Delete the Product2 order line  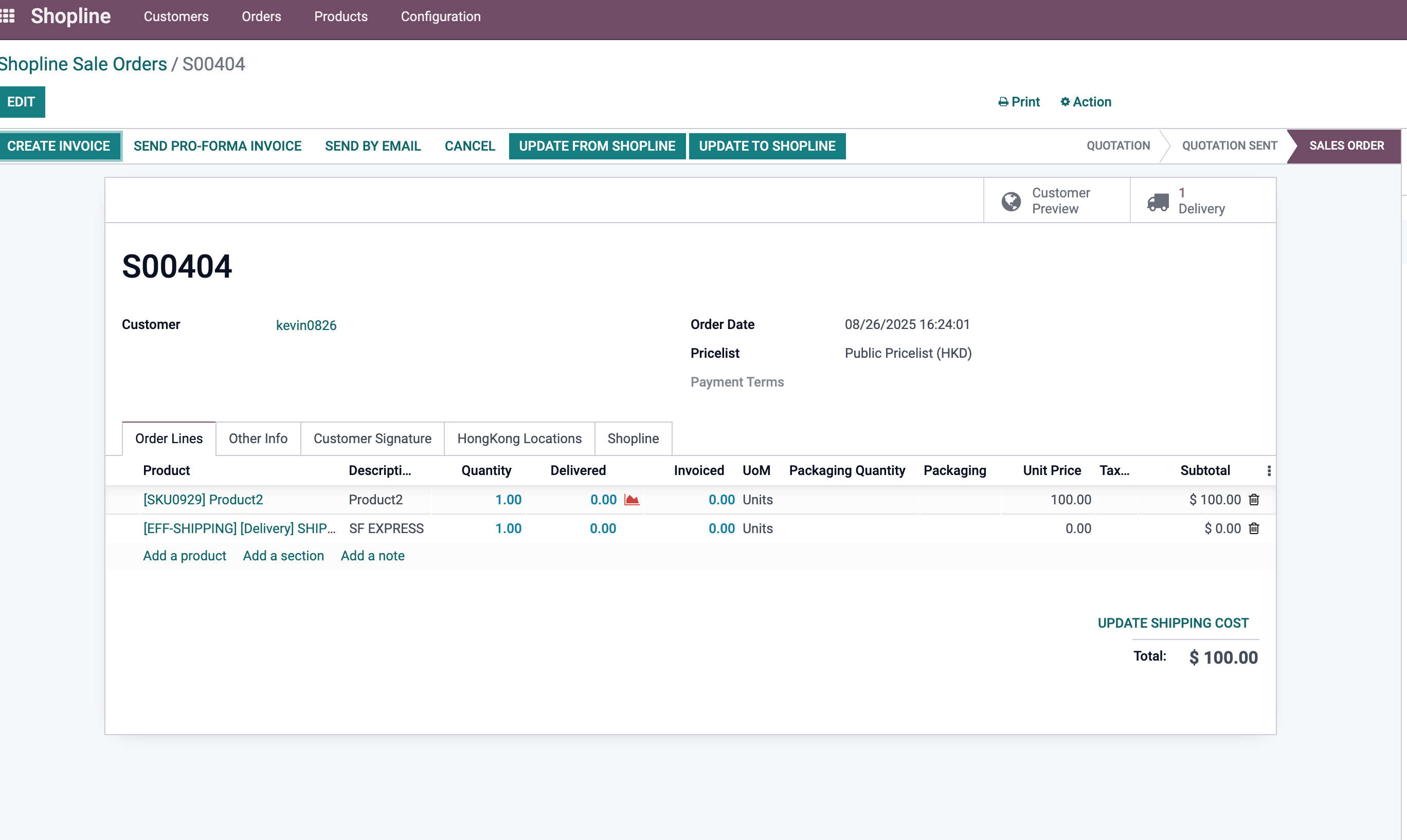[x=1254, y=499]
